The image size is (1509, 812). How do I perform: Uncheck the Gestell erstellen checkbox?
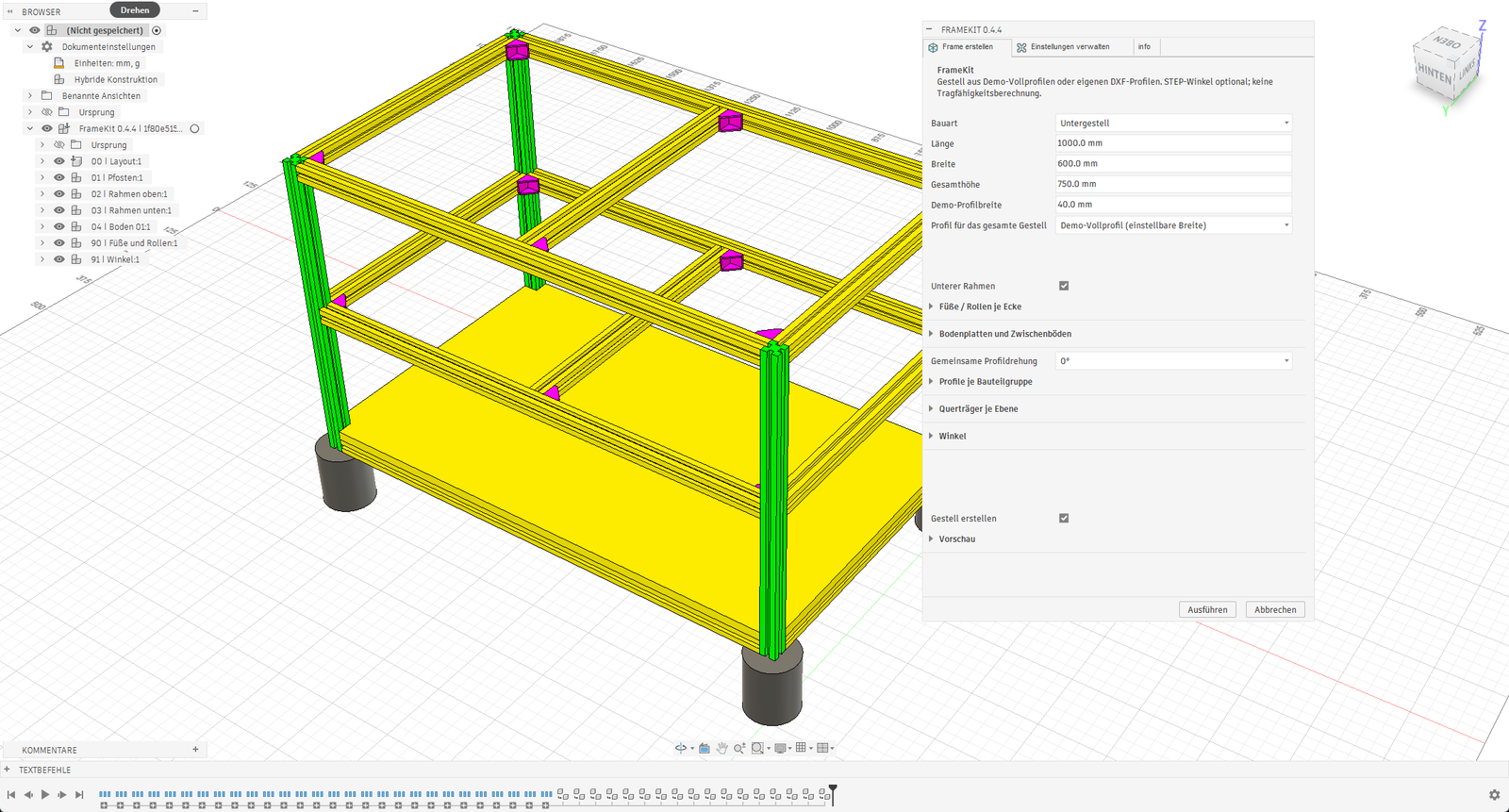[1064, 518]
